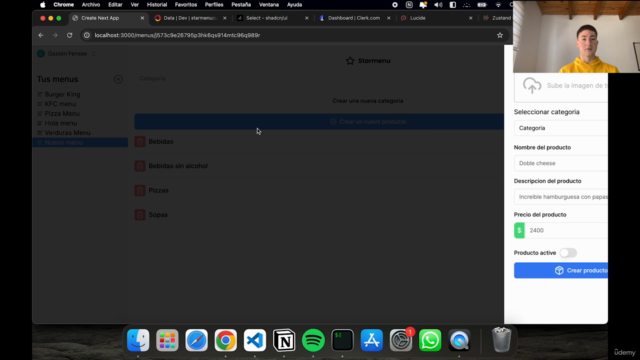Open Spotify from the dock
The height and width of the screenshot is (360, 640).
tap(313, 340)
